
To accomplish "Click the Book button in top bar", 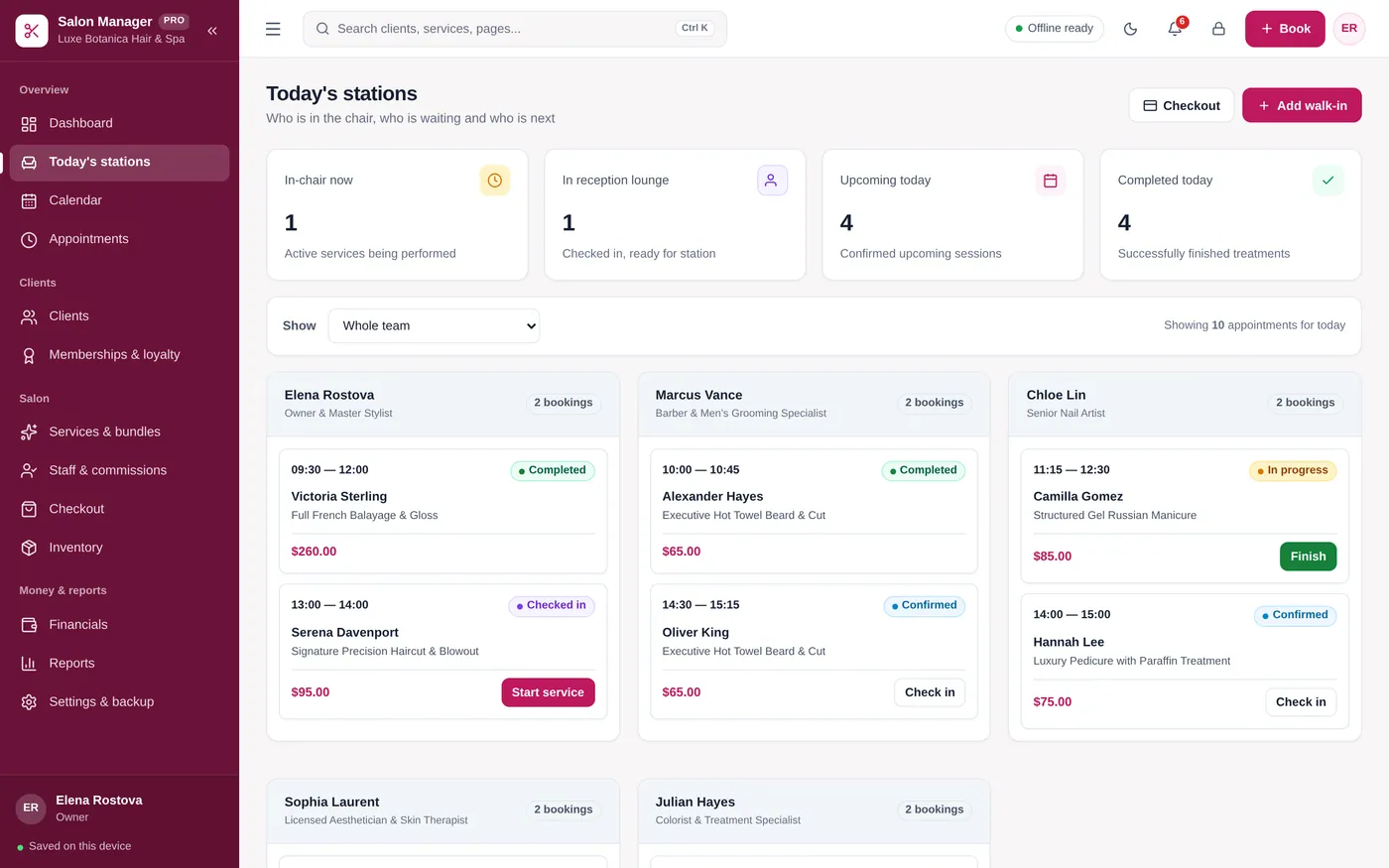I will tap(1285, 29).
